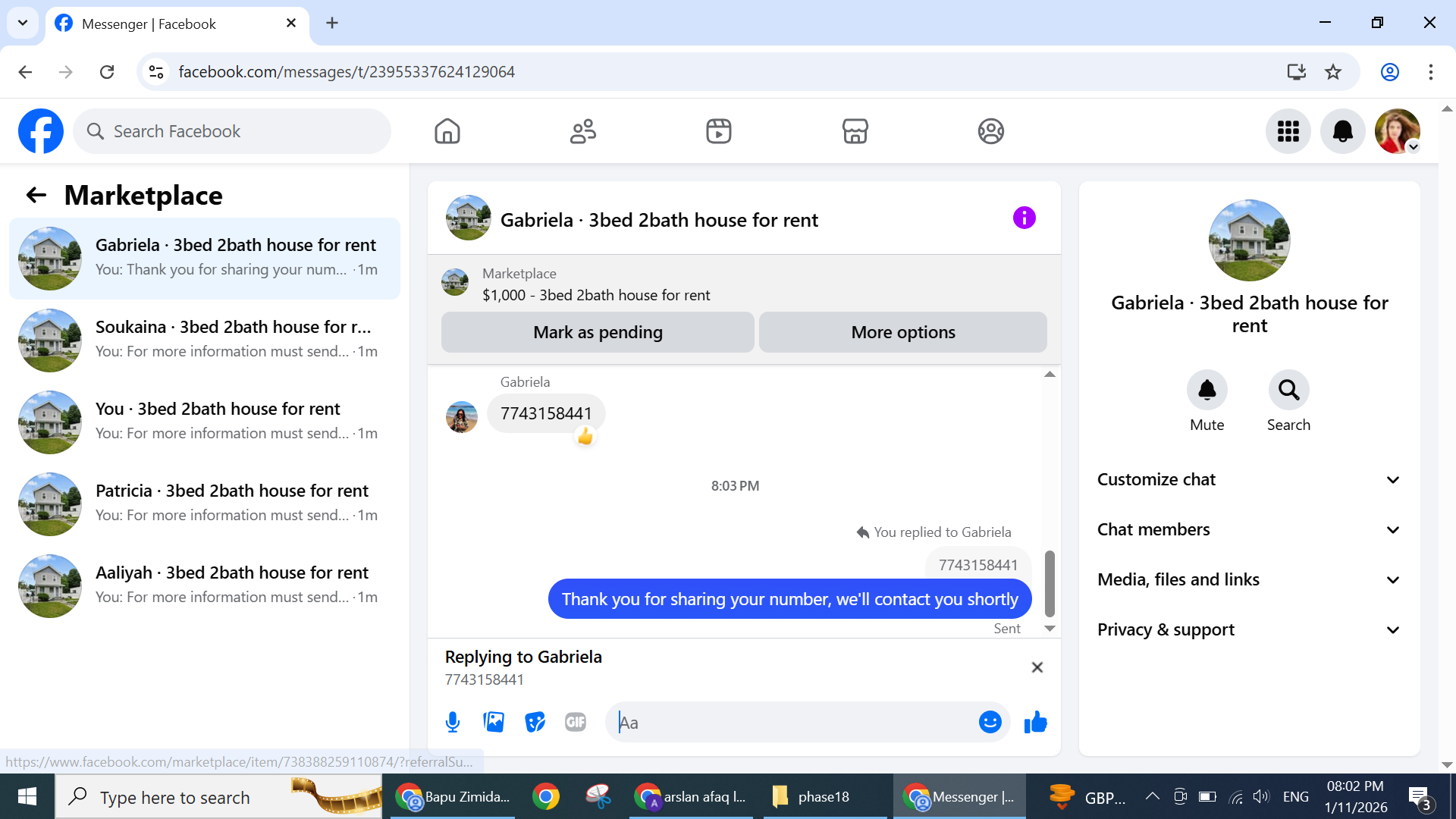Open conversation information purple icon
Image resolution: width=1456 pixels, height=819 pixels.
[1024, 218]
